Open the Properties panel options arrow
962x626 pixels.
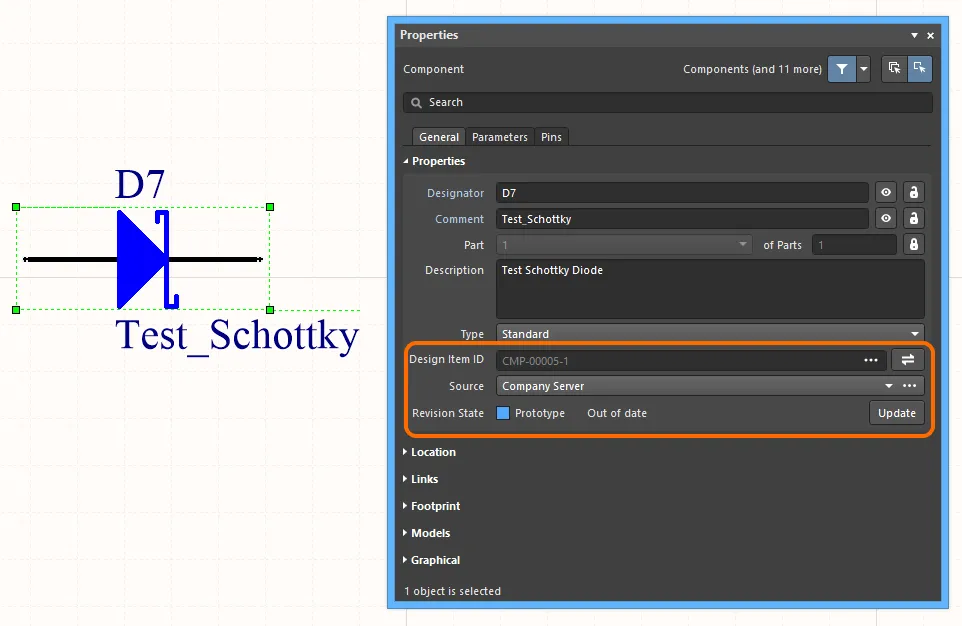point(914,36)
